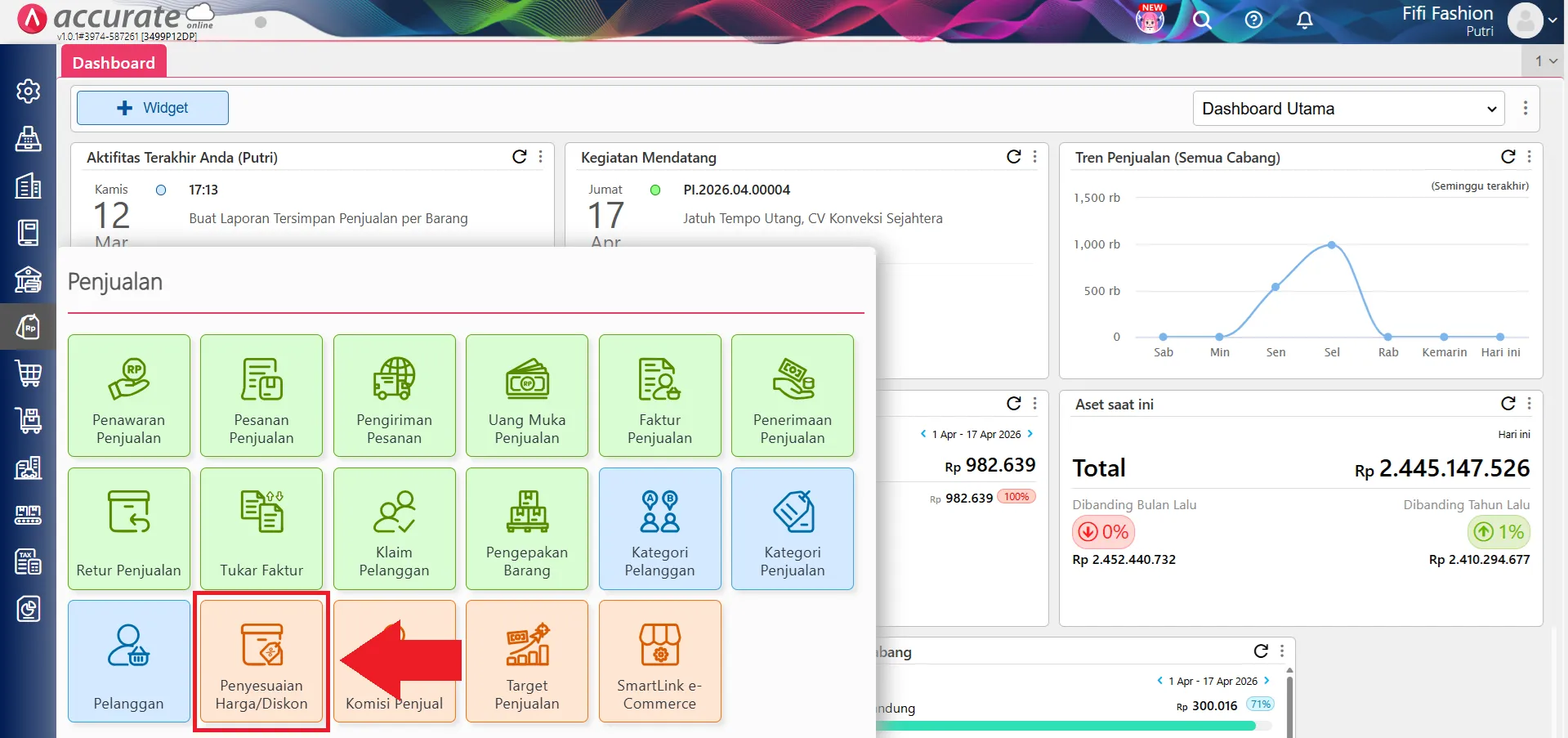Screen dimensions: 1568x738
Task: Click the Accurate online logo
Action: coord(117,20)
